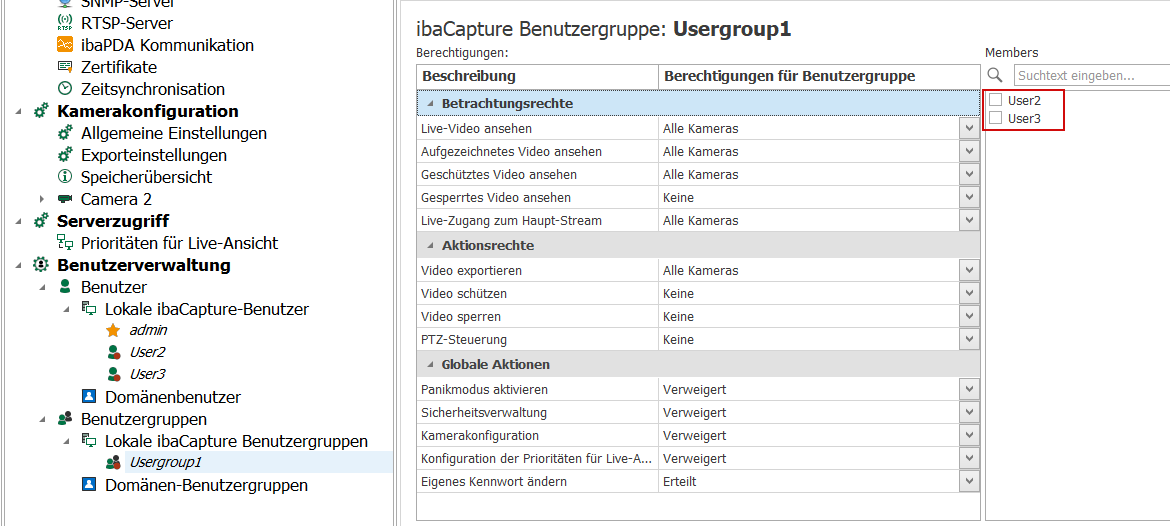Open the Eigenes Kennwort ändern dropdown
This screenshot has height=526, width=1170.
pos(969,482)
